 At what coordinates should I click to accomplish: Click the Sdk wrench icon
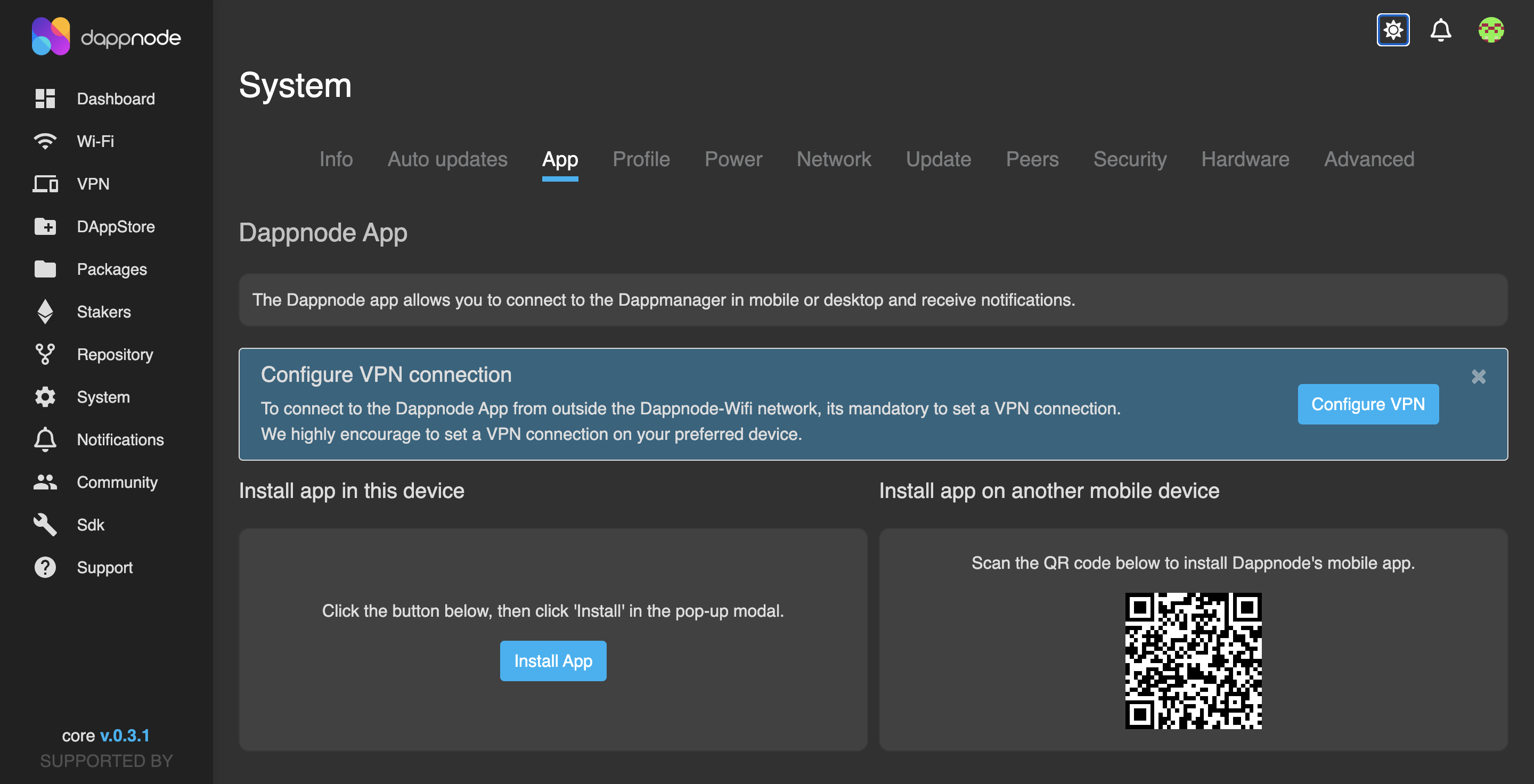click(x=45, y=525)
